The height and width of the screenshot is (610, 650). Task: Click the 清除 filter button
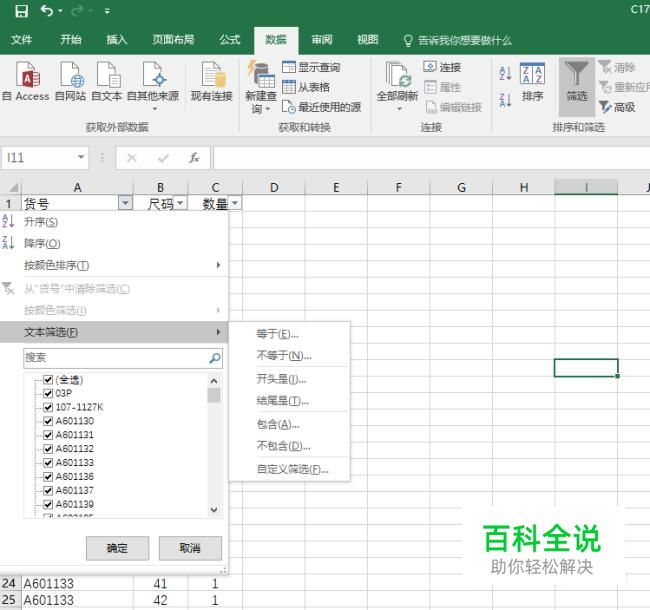[x=617, y=67]
